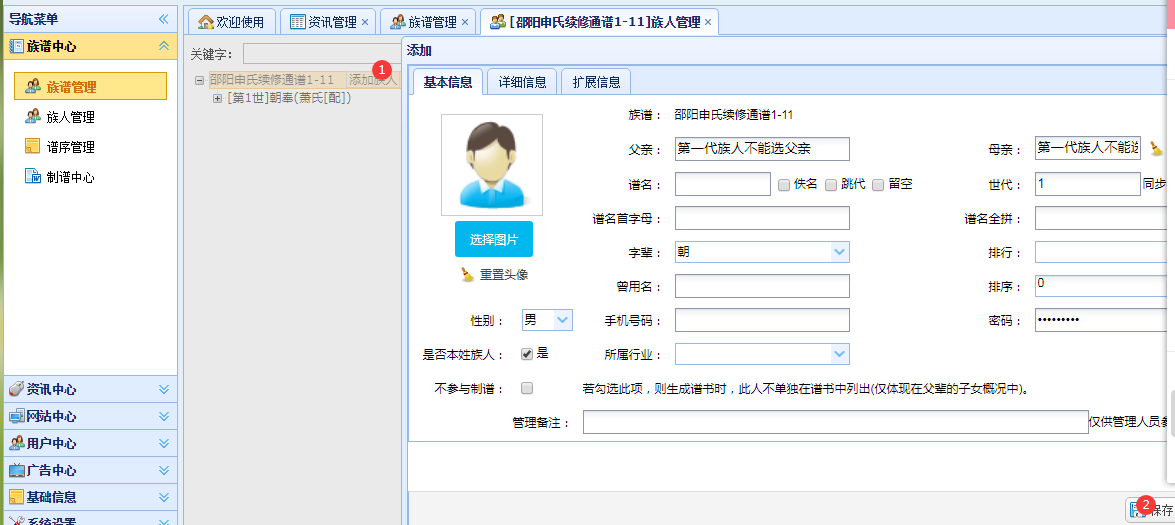Click the 世代 input field
The width and height of the screenshot is (1175, 525).
1088,184
